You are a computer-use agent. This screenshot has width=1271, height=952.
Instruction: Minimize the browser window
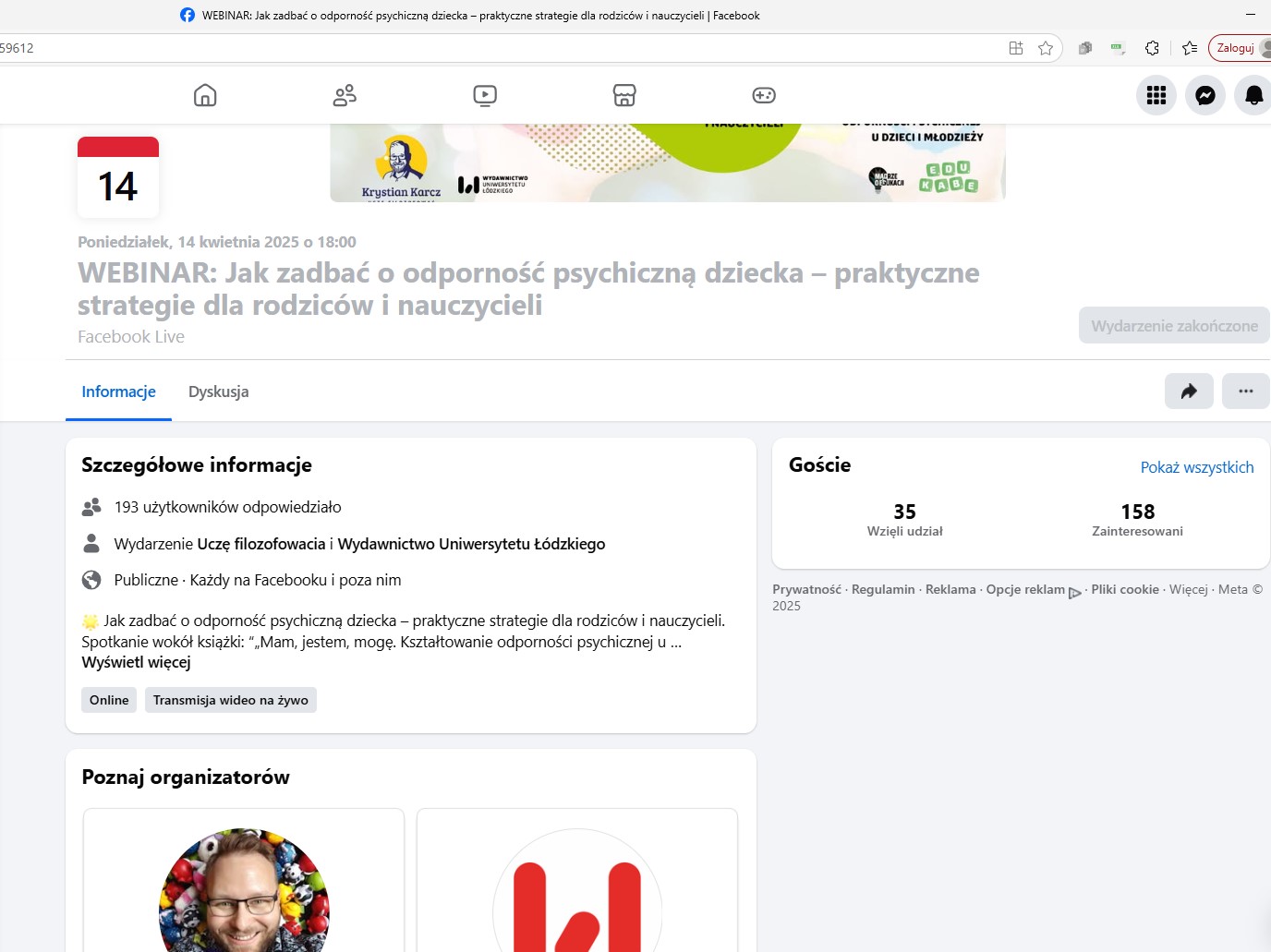pos(1252,15)
